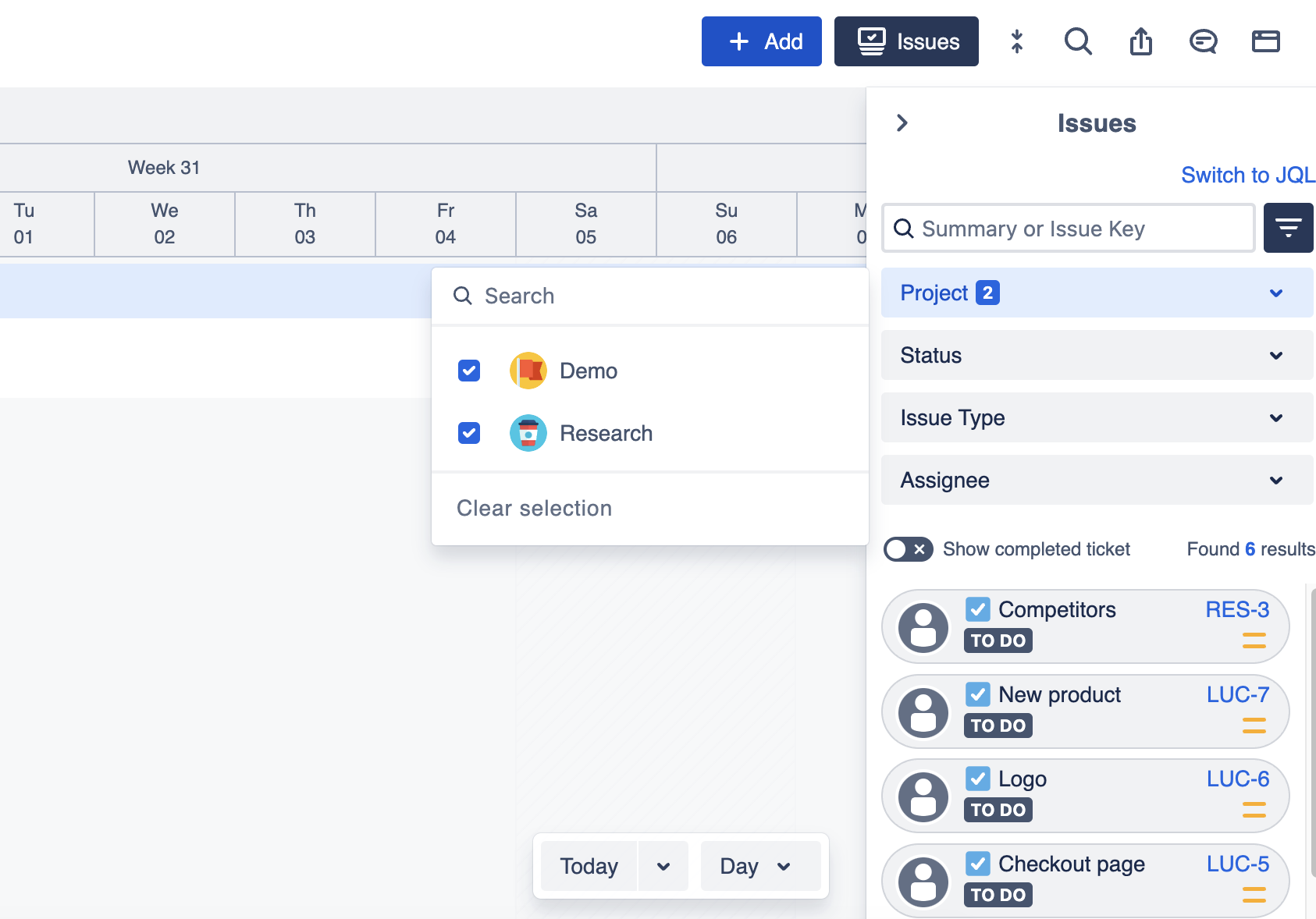Click the priority icon on the LUC-7 card
The height and width of the screenshot is (919, 1316).
click(1254, 726)
